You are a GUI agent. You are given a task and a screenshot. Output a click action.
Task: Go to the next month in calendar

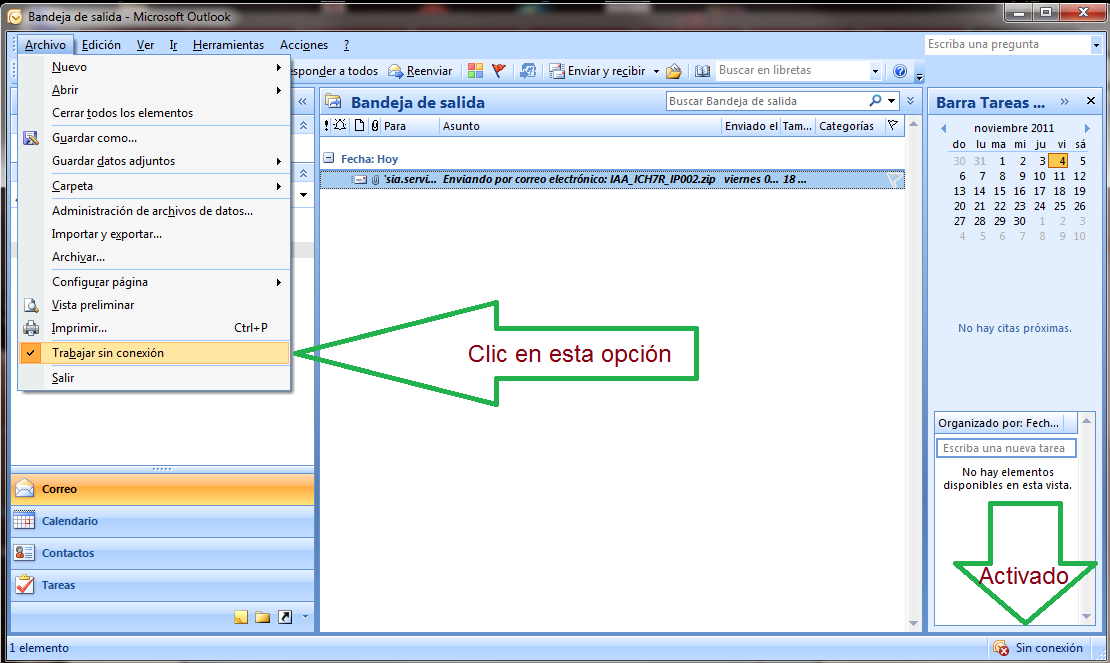tap(1087, 128)
